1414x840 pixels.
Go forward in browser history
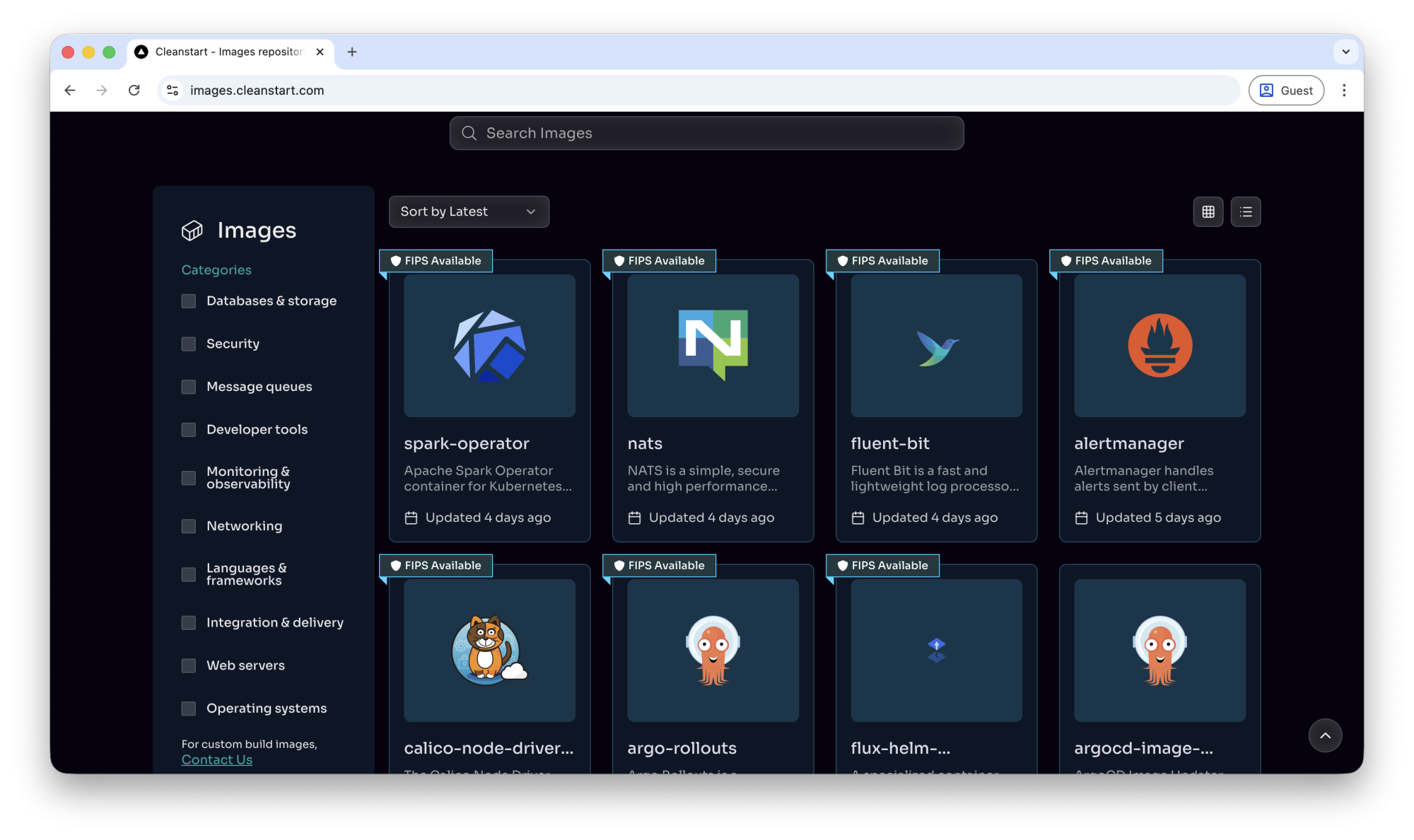click(x=102, y=90)
